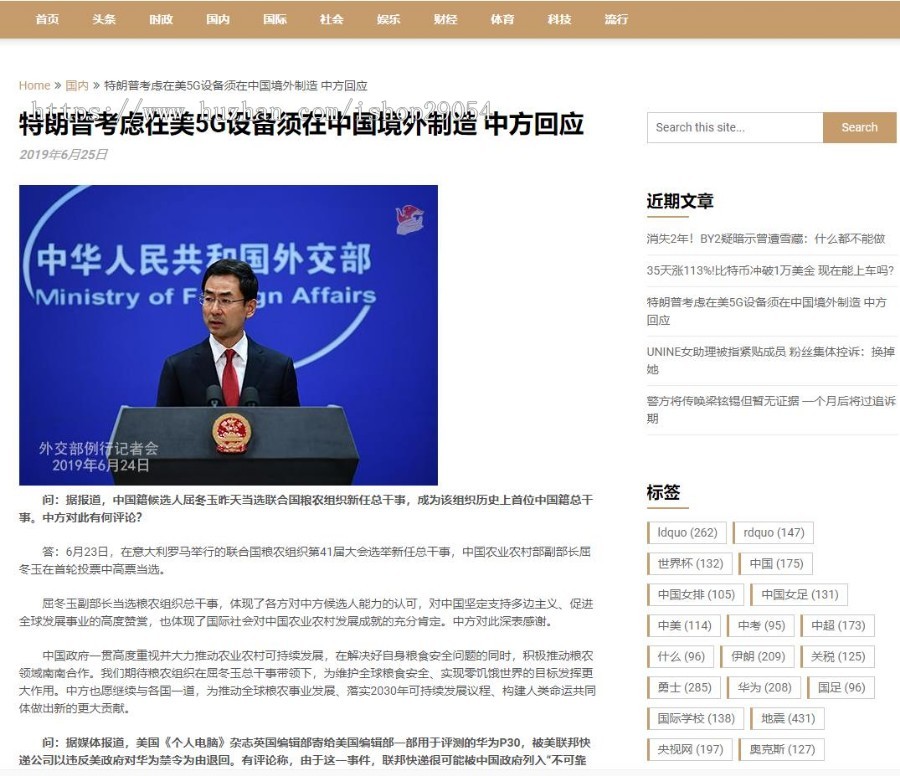Click inside the site search input field

point(735,127)
